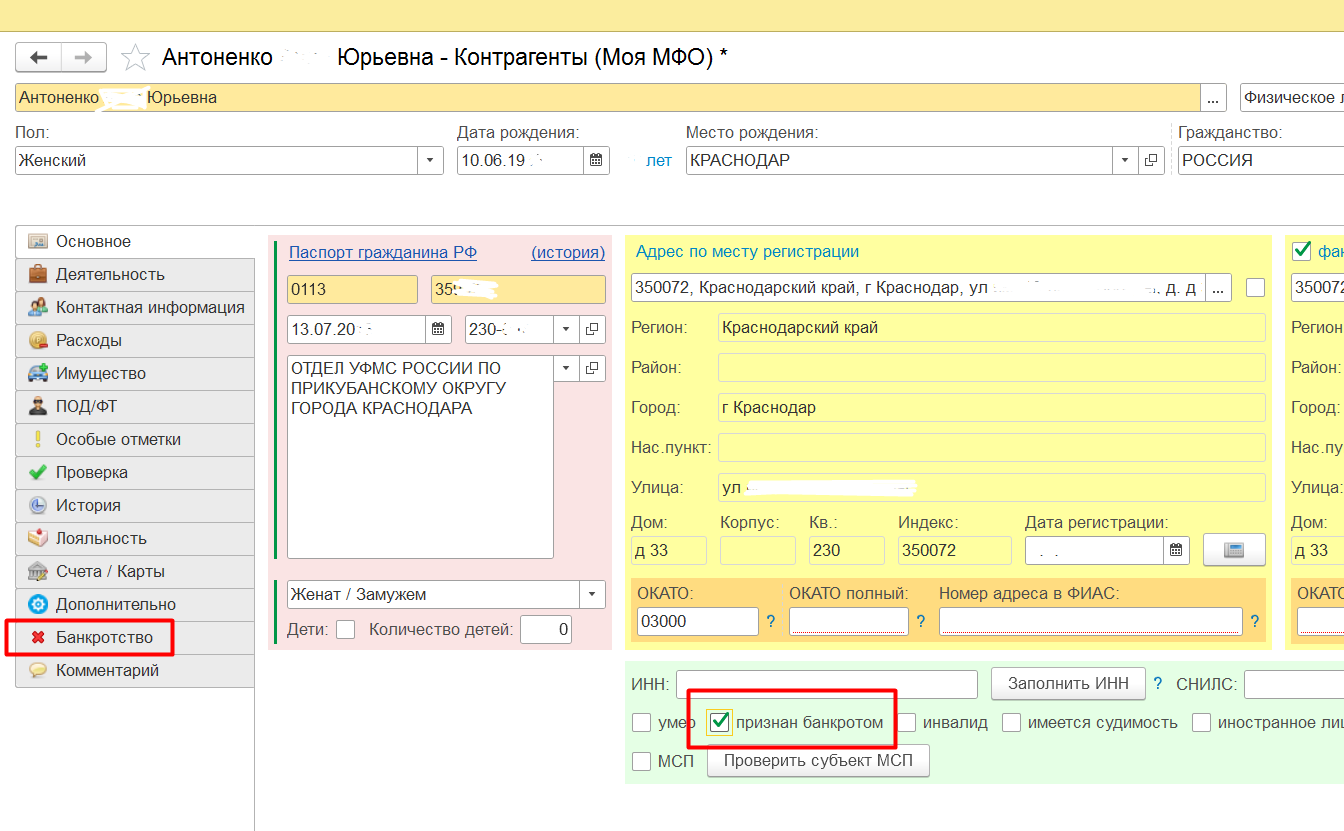Add page to favorites with star icon
Image resolution: width=1344 pixels, height=831 pixels.
click(x=135, y=57)
